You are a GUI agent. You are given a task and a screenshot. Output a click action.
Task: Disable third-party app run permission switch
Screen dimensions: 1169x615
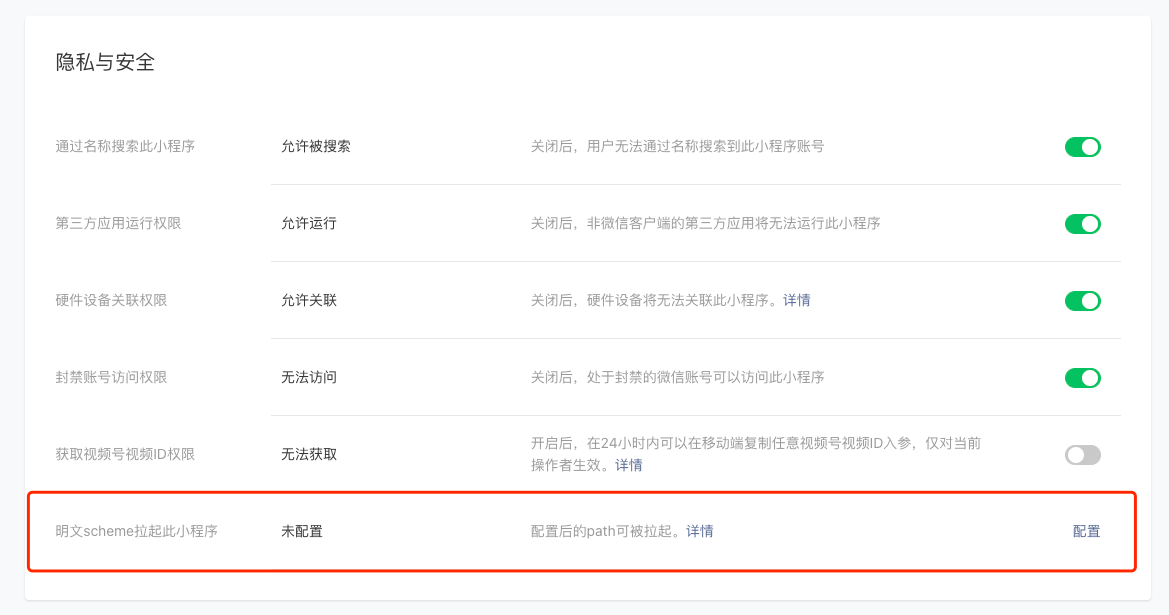pos(1083,224)
